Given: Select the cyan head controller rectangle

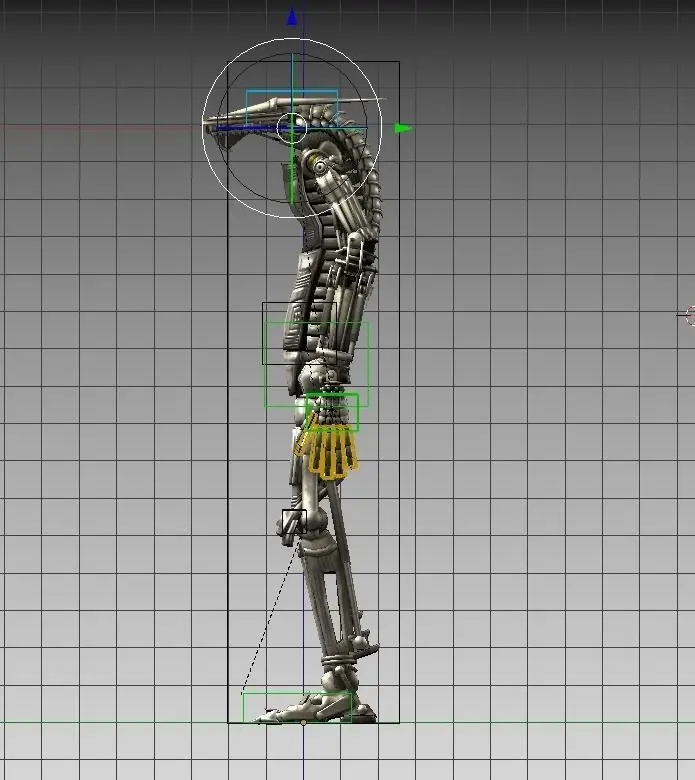Looking at the screenshot, I should [292, 108].
